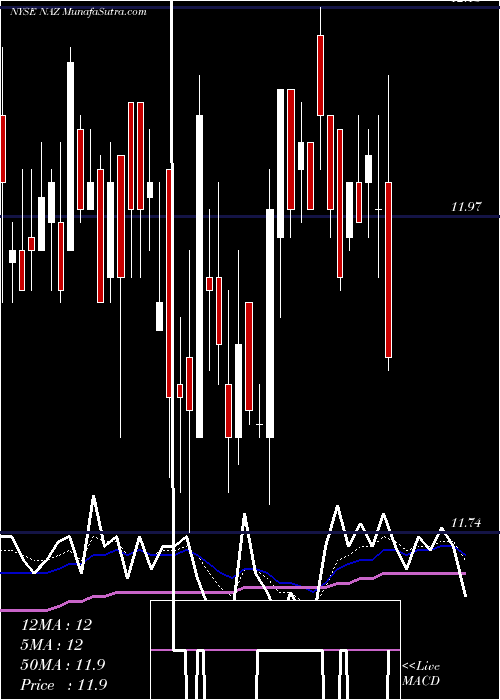Select the 5MA : 12 value text
The image size is (500, 700).
(52, 645)
